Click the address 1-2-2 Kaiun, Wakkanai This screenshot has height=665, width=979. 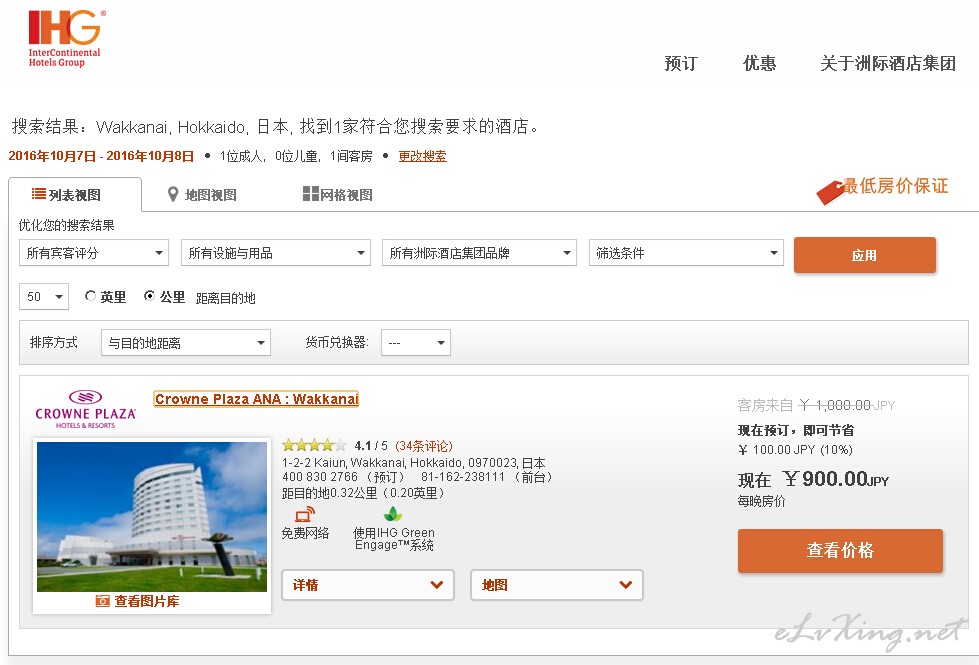pos(414,463)
